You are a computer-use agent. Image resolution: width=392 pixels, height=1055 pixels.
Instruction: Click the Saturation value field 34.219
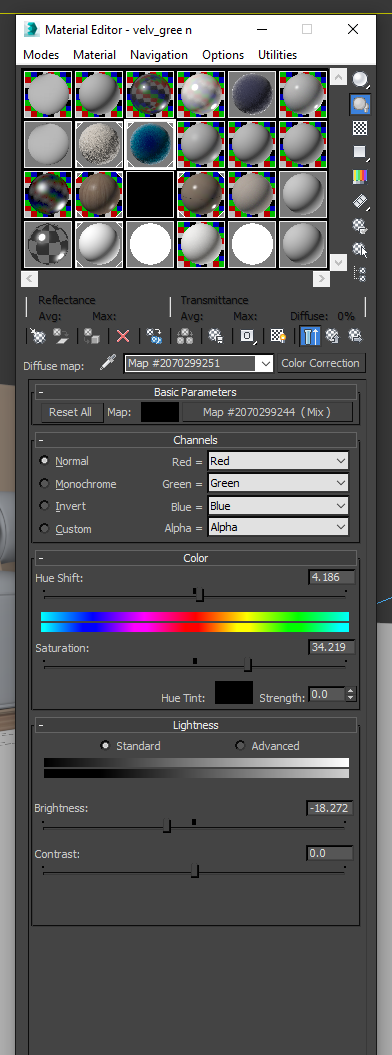[x=331, y=647]
